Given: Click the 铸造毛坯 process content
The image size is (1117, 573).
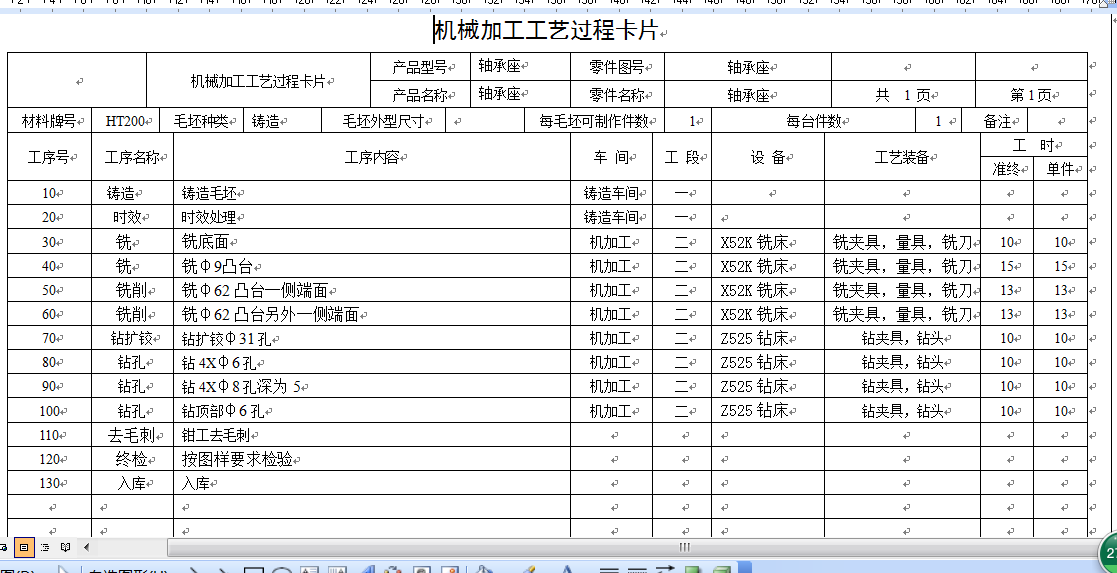Looking at the screenshot, I should coord(210,193).
